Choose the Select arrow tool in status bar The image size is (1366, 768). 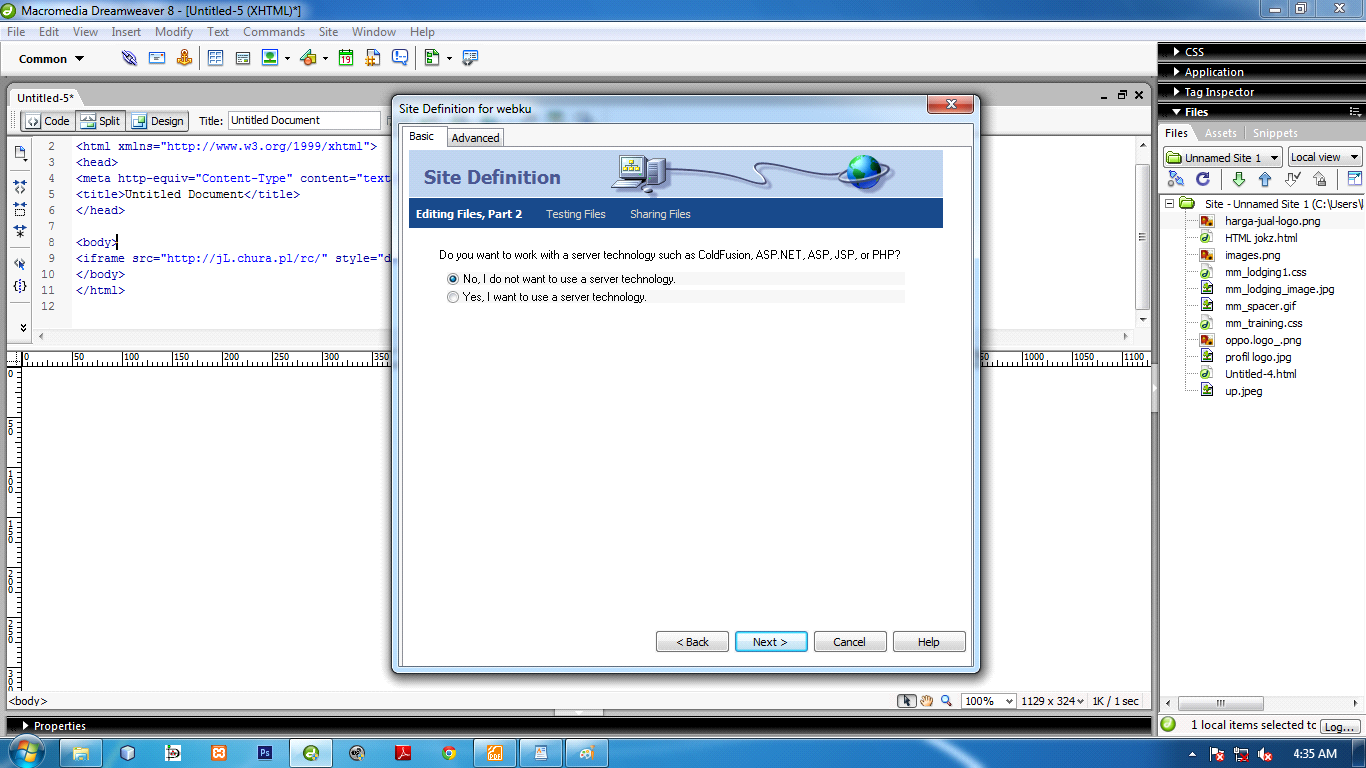pyautogui.click(x=906, y=701)
